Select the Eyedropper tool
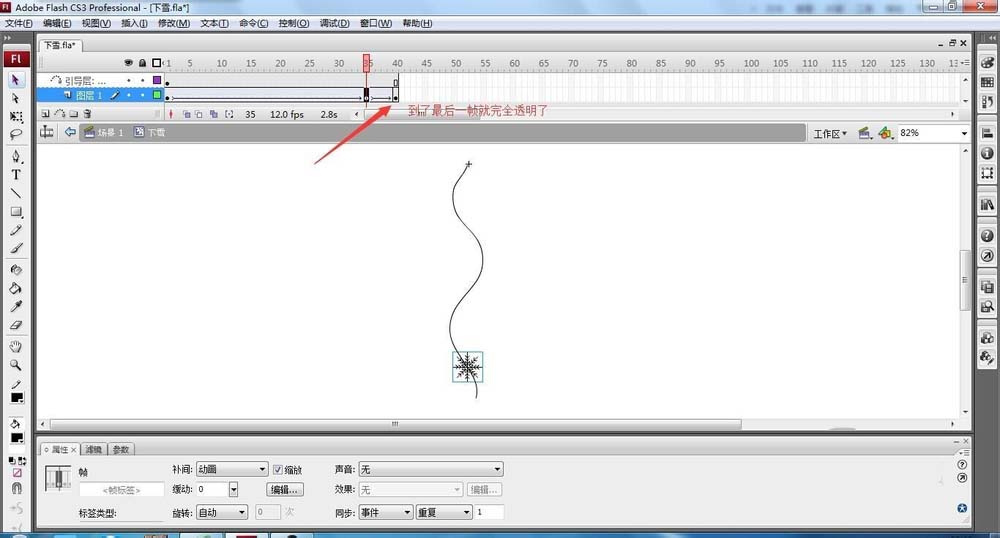The height and width of the screenshot is (538, 1000). tap(16, 306)
